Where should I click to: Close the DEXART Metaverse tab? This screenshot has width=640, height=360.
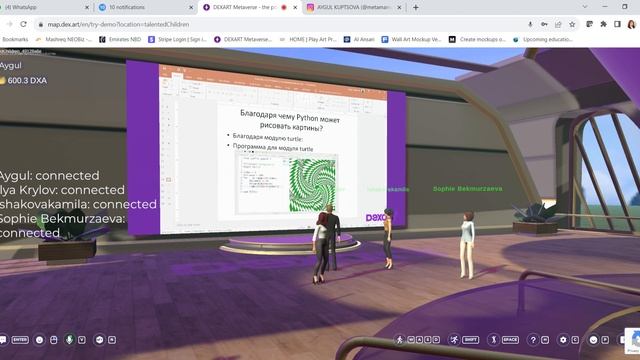pyautogui.click(x=296, y=7)
